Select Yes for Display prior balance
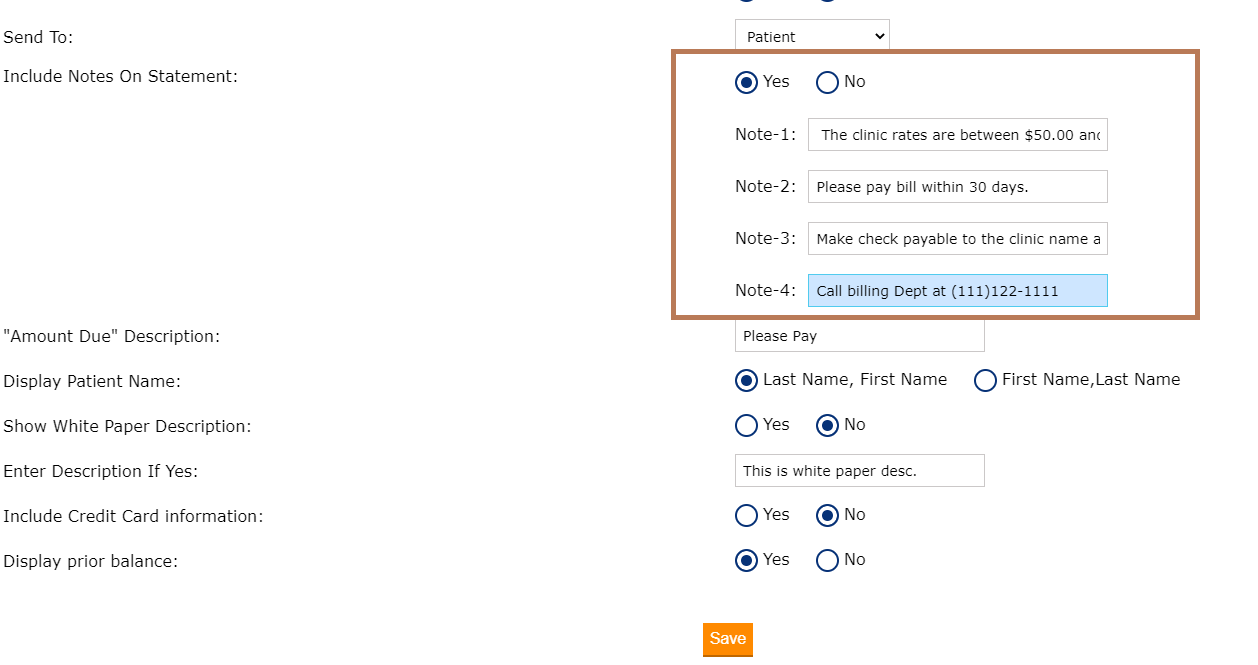This screenshot has width=1258, height=665. 746,560
